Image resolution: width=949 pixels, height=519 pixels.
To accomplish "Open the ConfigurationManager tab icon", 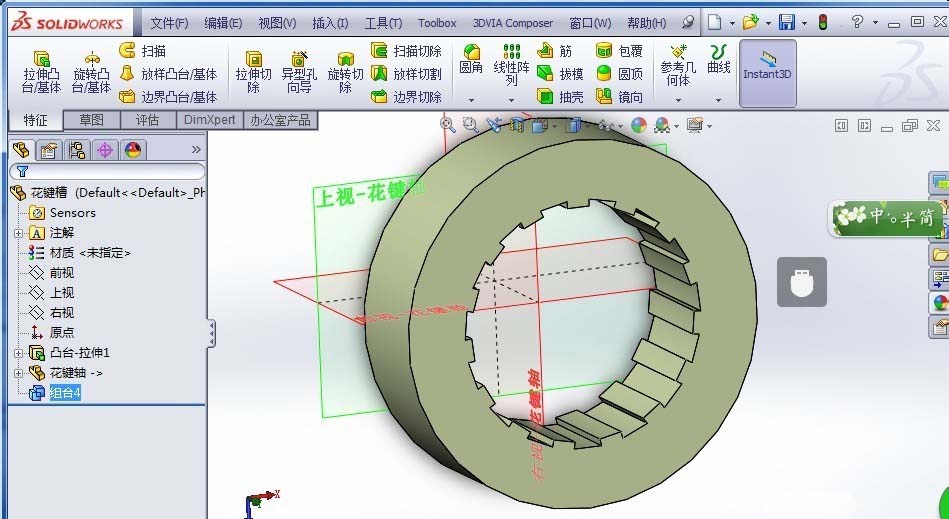I will pyautogui.click(x=77, y=149).
